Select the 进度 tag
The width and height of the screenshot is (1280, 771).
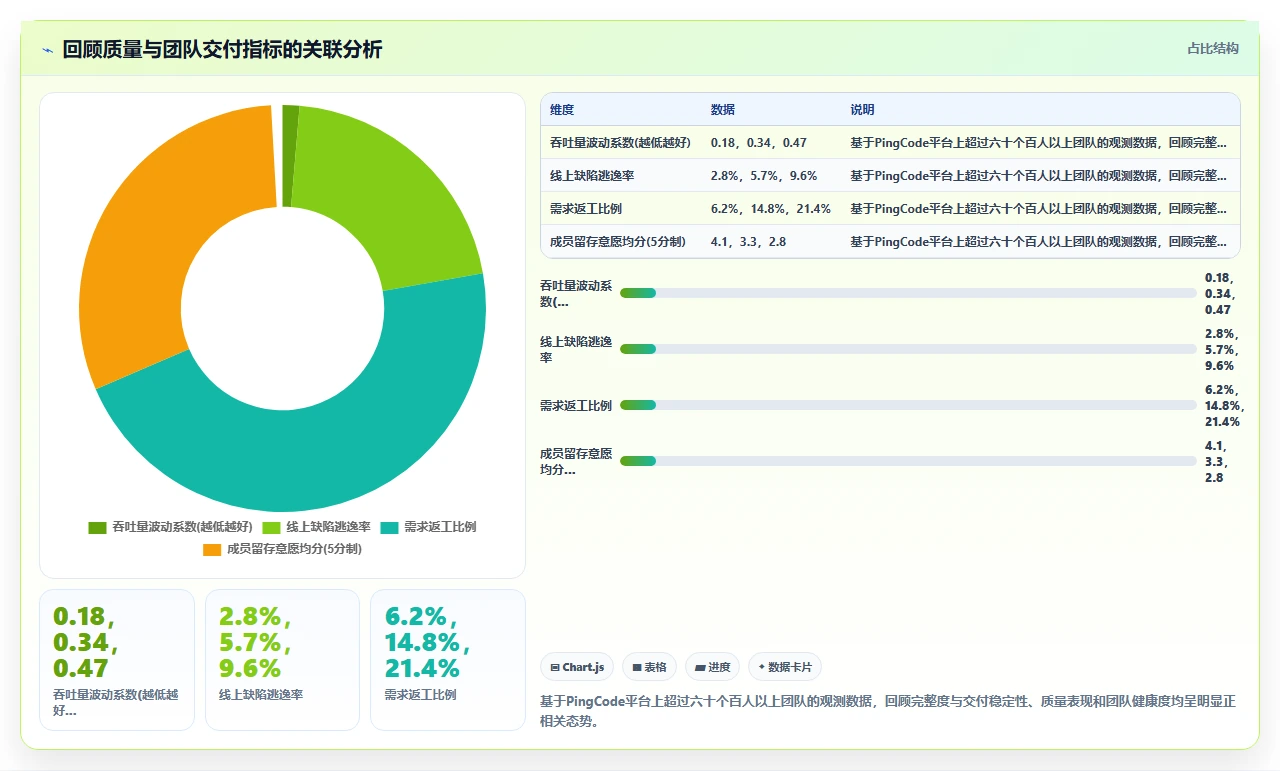pos(713,667)
